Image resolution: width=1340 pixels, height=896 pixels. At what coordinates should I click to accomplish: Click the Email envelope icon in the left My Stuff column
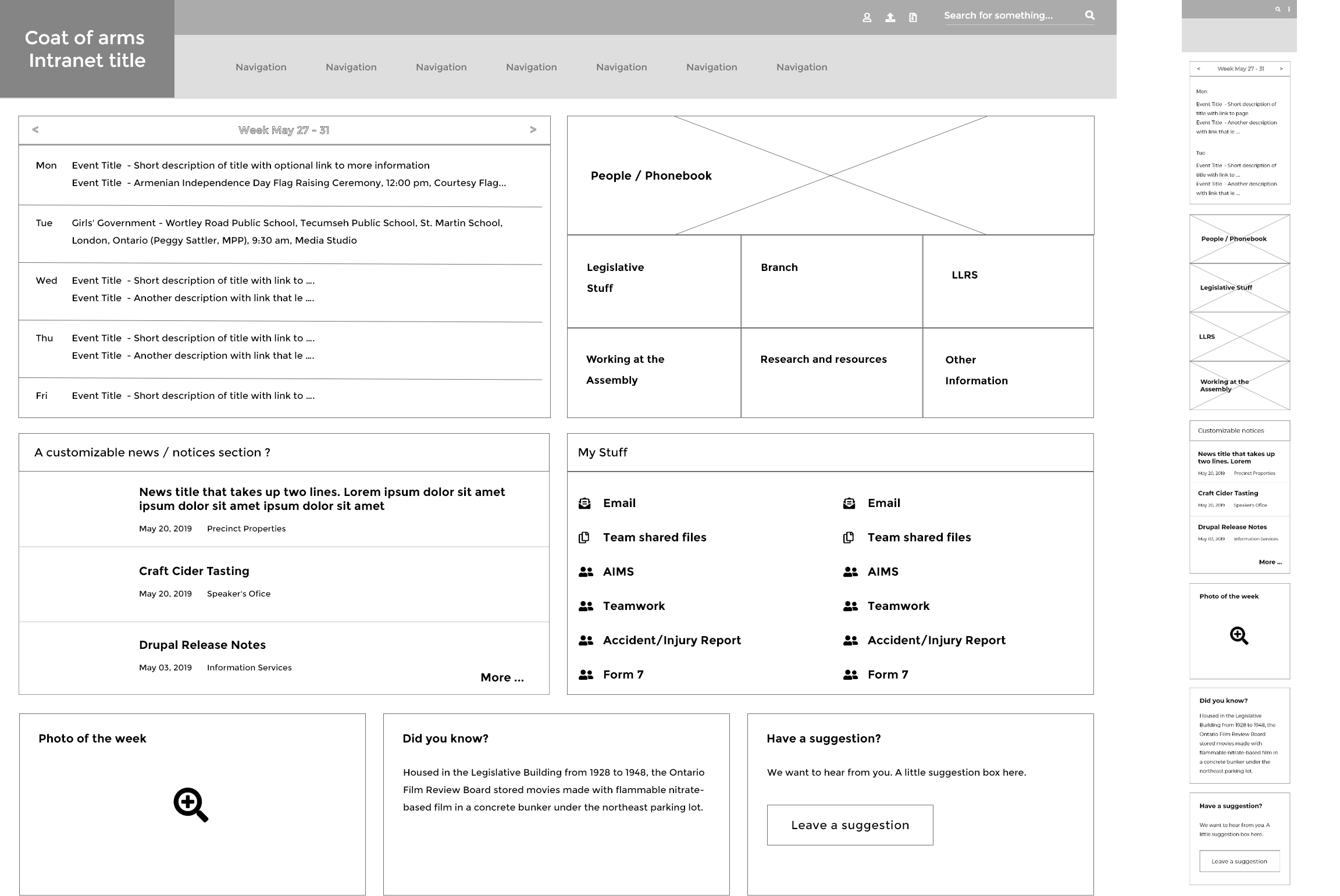[585, 503]
